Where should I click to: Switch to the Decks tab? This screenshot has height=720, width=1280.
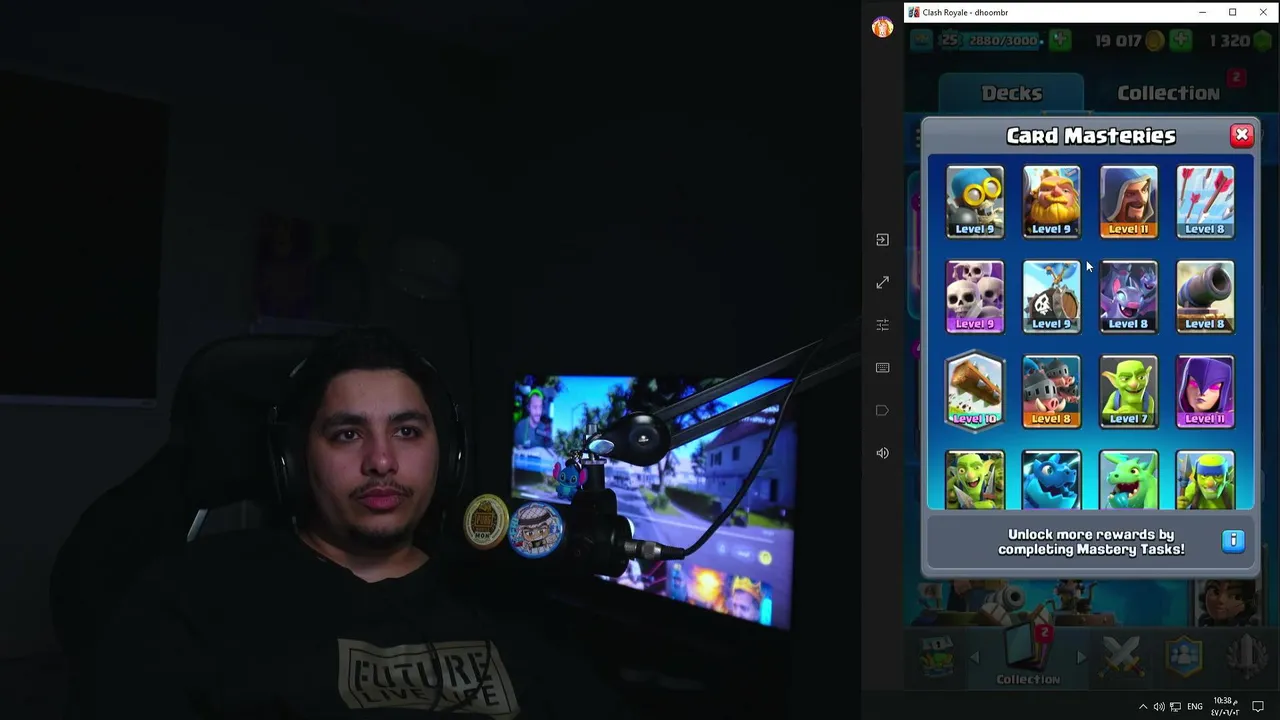point(1011,93)
